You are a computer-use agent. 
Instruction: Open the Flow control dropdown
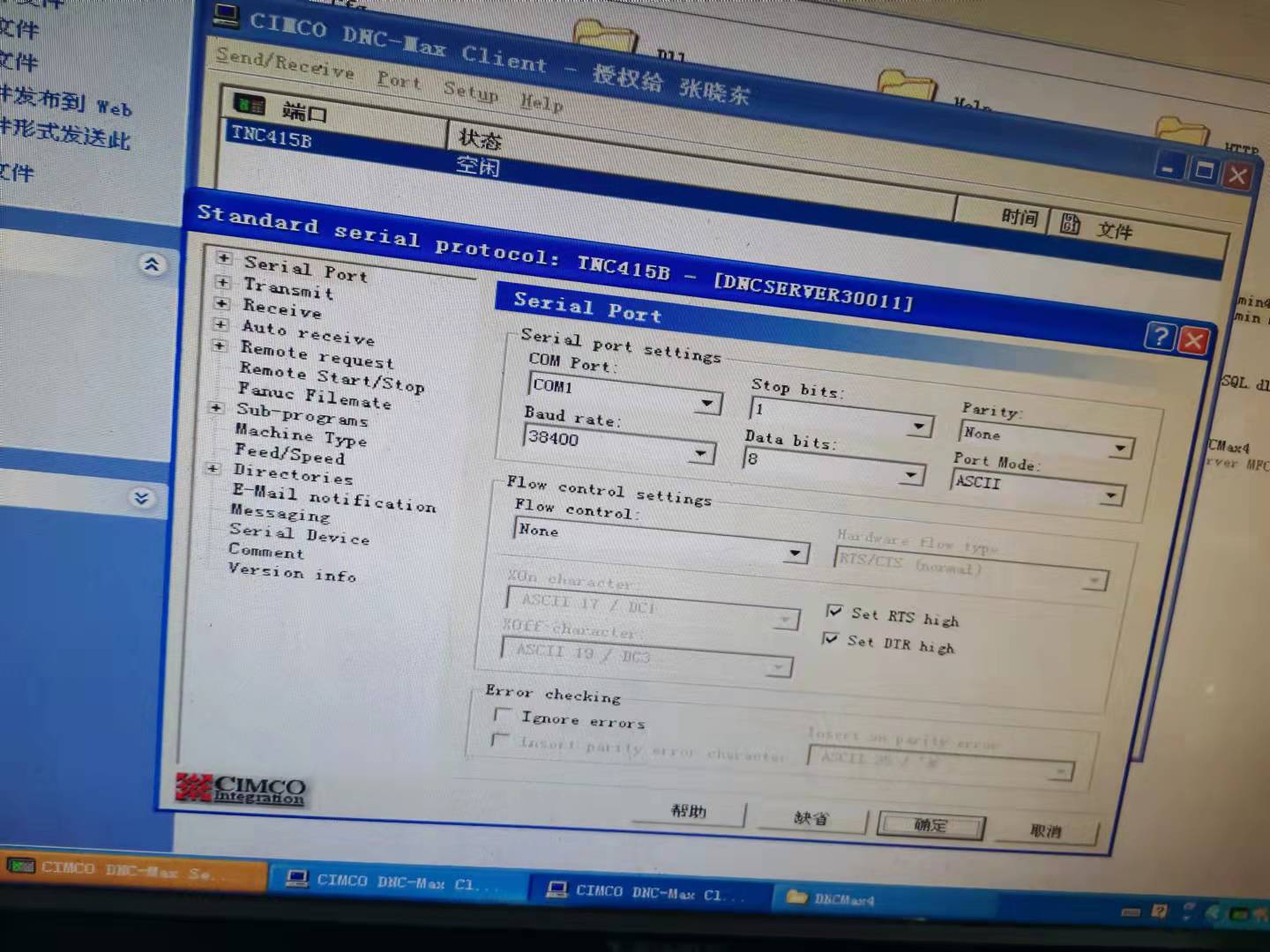pos(795,553)
